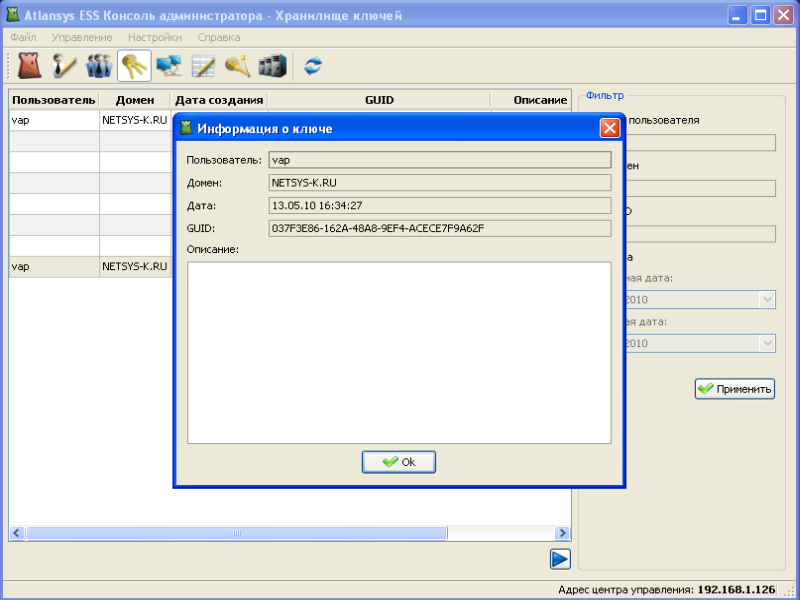
Task: Click the table's horizontal scrollbar right arrow
Action: pyautogui.click(x=563, y=533)
